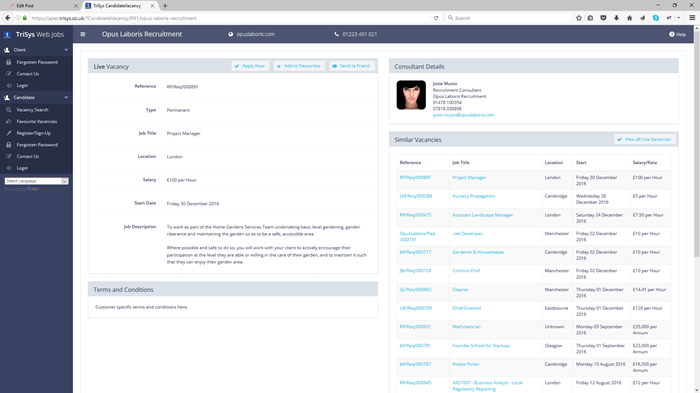This screenshot has width=700, height=393.
Task: Click Send to Friend button
Action: 352,66
